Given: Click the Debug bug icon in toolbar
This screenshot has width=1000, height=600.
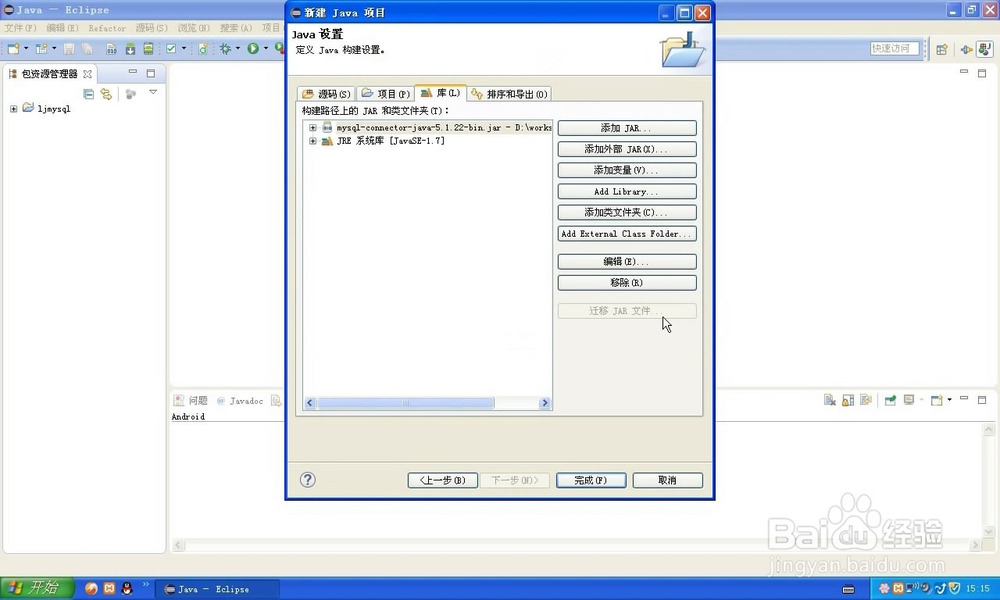Looking at the screenshot, I should 225,48.
